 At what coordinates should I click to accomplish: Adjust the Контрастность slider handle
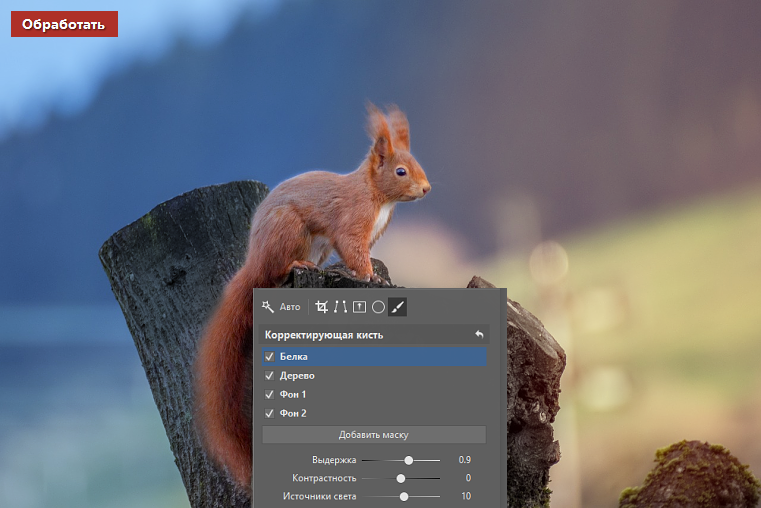click(400, 478)
